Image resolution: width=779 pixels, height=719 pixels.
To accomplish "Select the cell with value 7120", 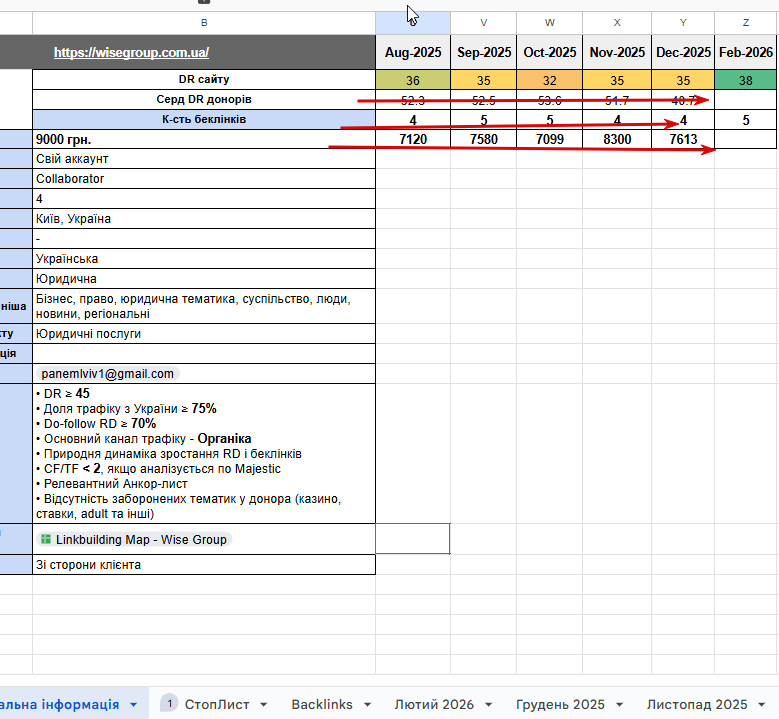I will 413,139.
